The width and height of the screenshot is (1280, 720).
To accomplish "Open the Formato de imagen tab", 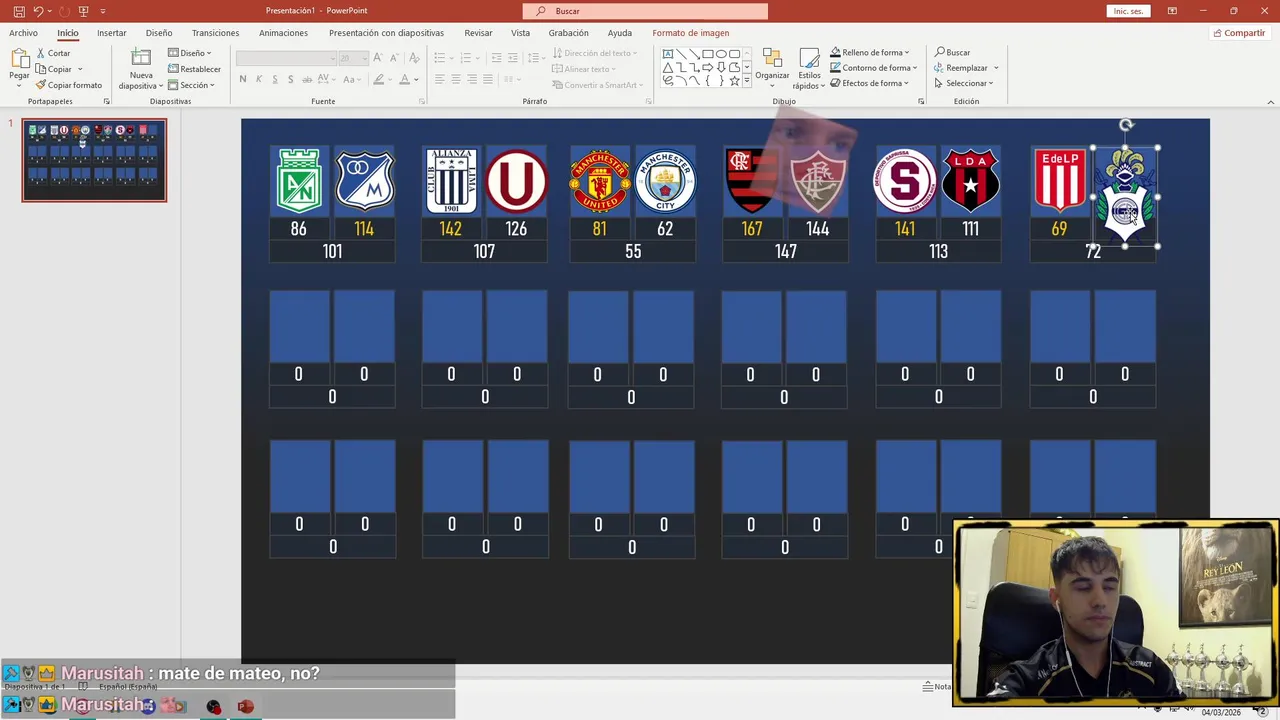I will click(691, 33).
